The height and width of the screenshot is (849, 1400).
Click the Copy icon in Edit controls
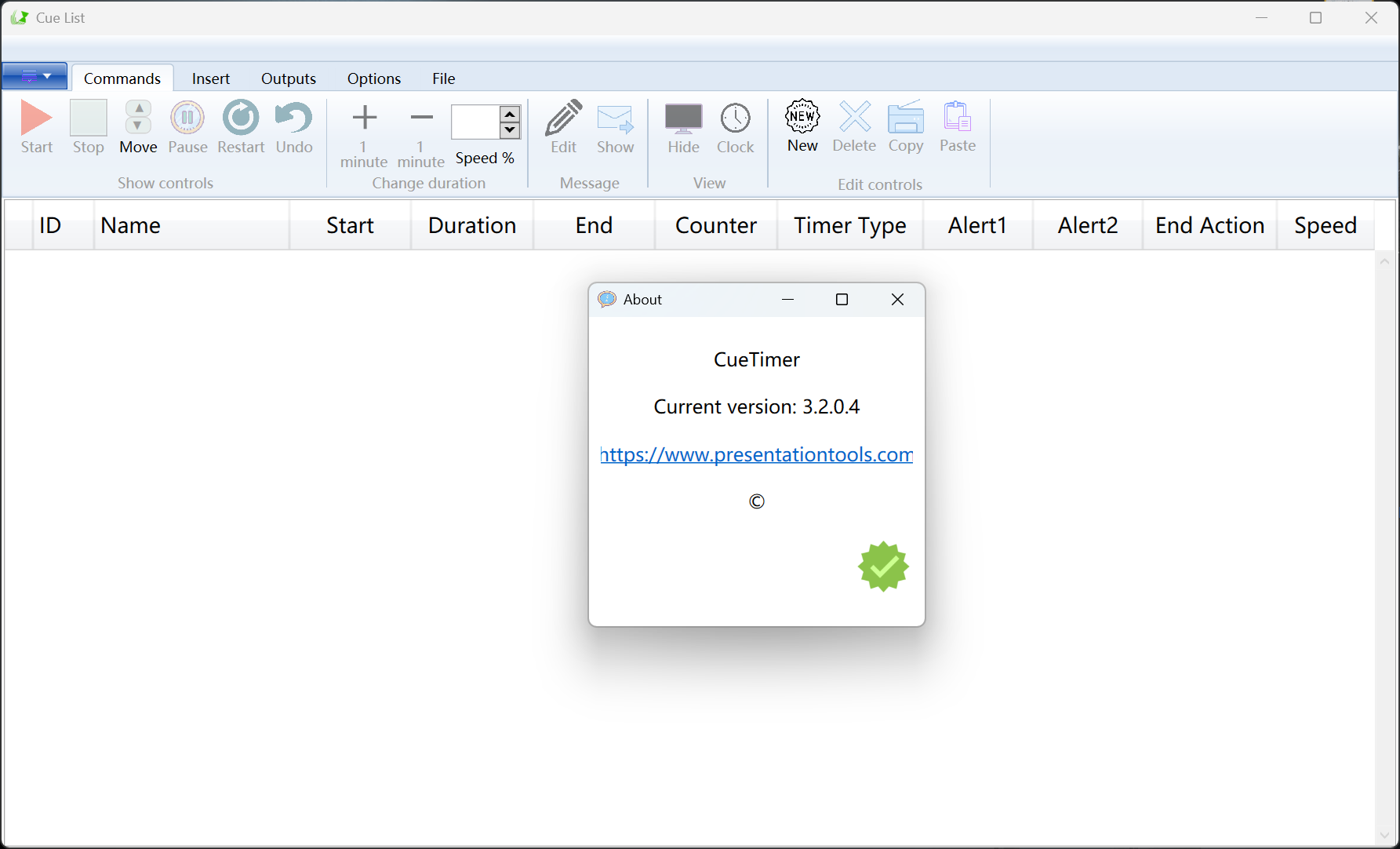906,118
